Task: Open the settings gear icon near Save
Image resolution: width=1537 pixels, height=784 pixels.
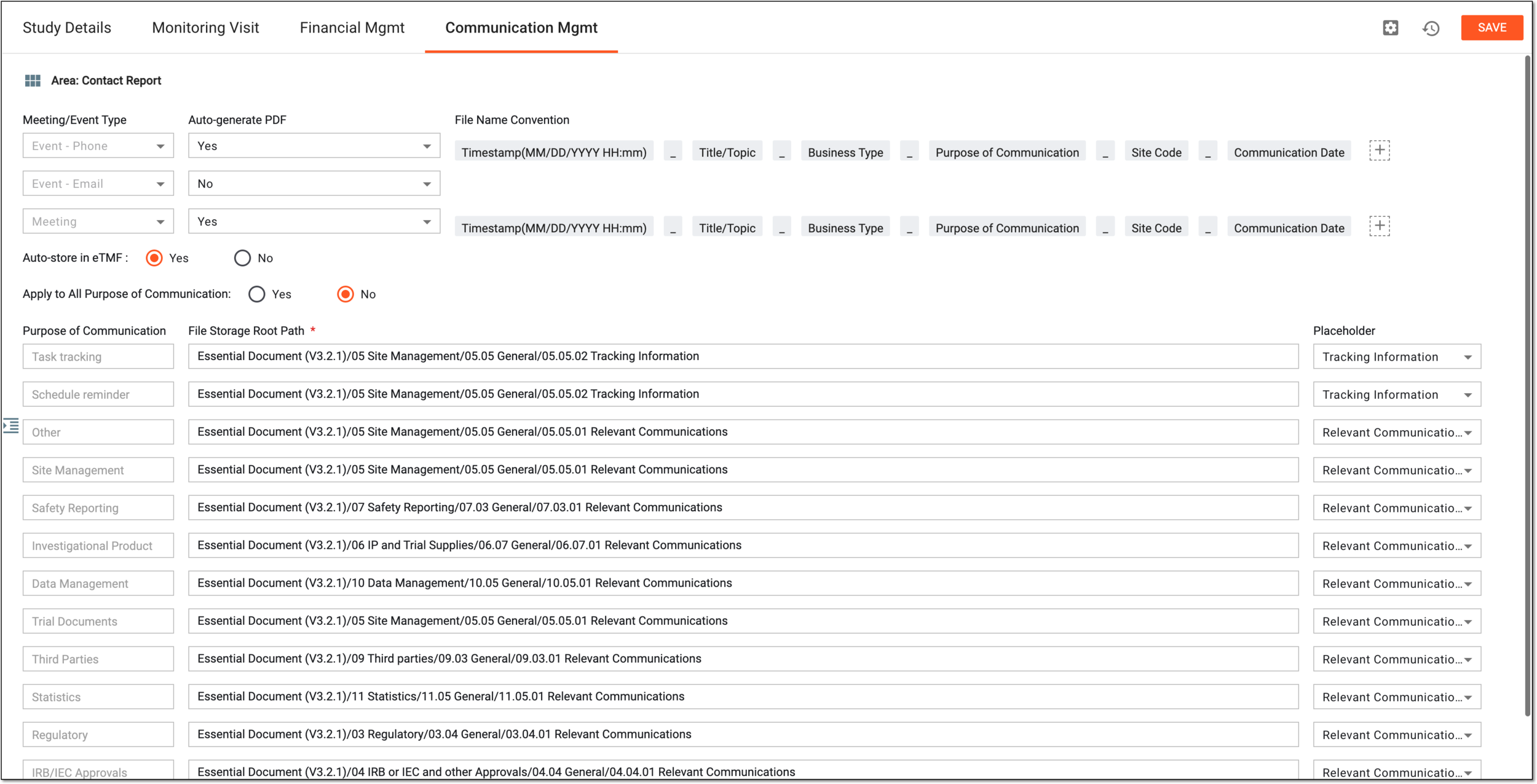Action: (1390, 28)
